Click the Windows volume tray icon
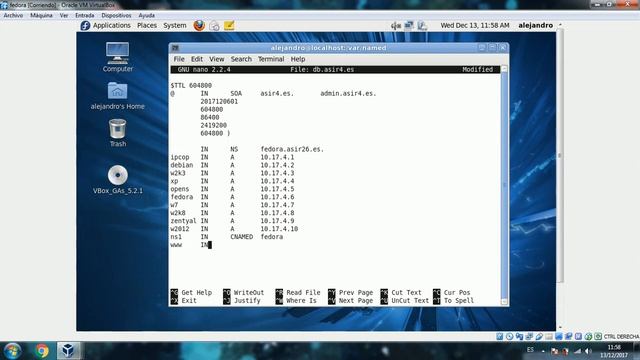Screen dimensions: 640x360 pyautogui.click(x=588, y=351)
